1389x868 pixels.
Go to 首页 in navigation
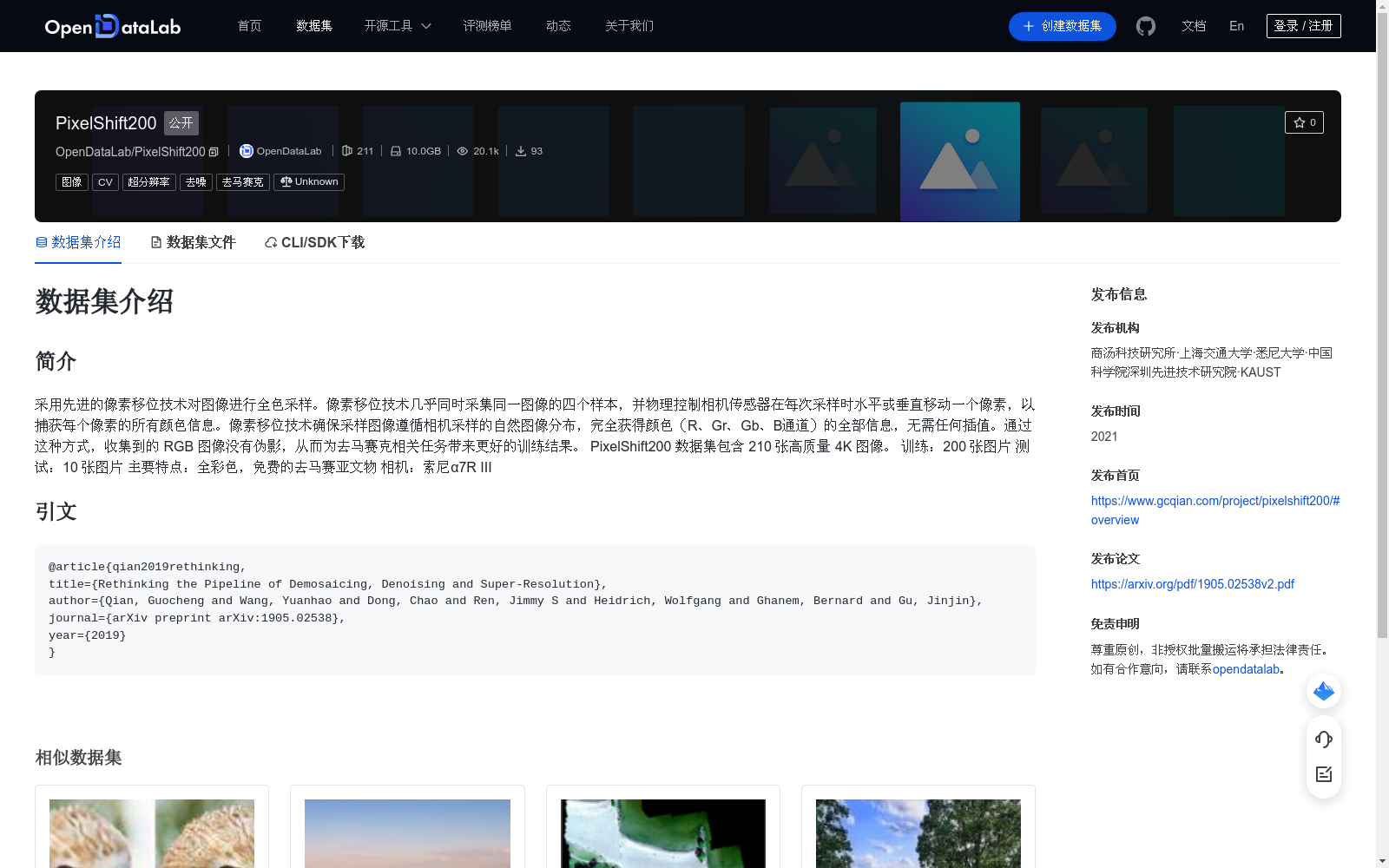(250, 26)
